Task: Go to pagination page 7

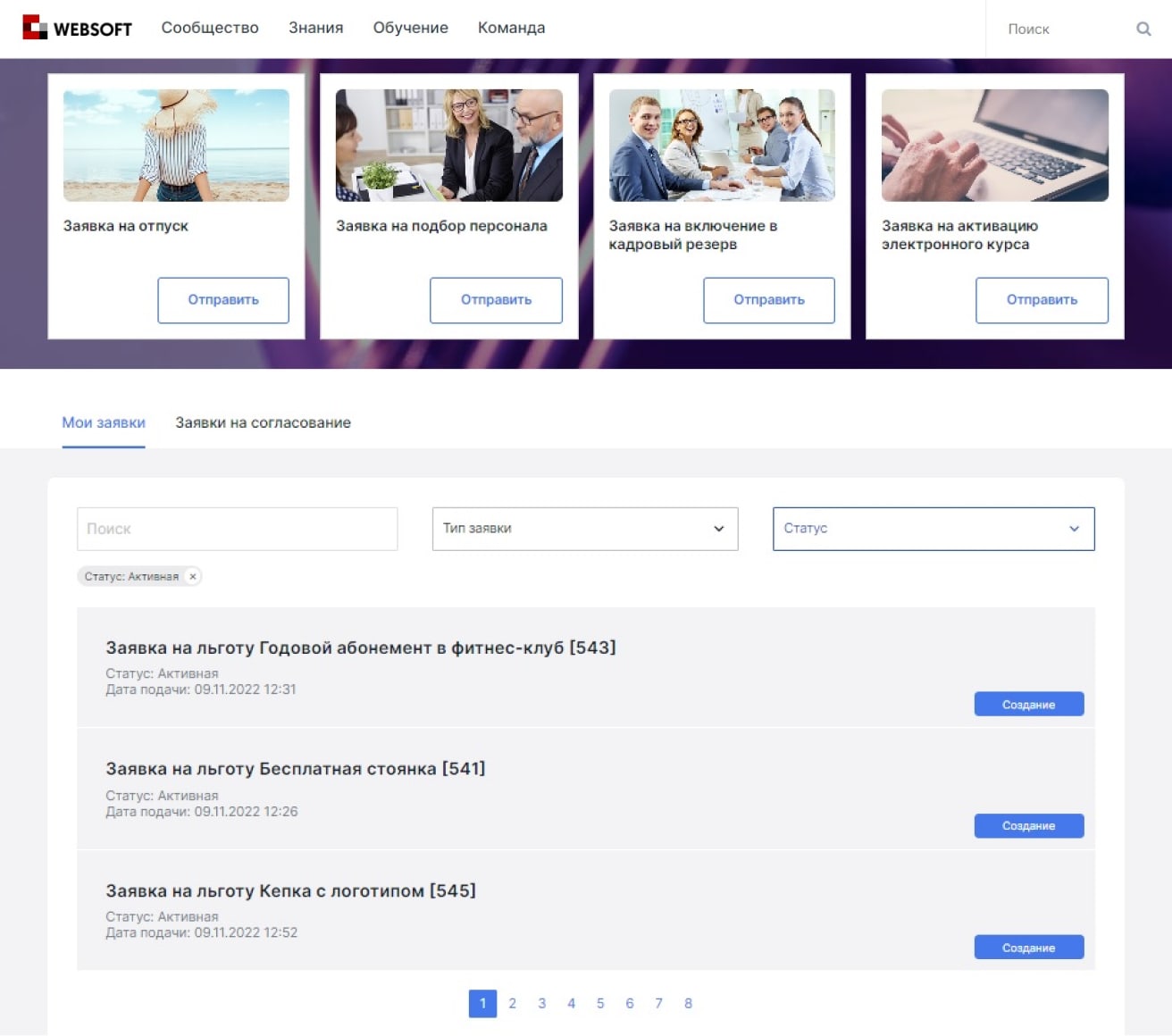Action: point(659,1004)
